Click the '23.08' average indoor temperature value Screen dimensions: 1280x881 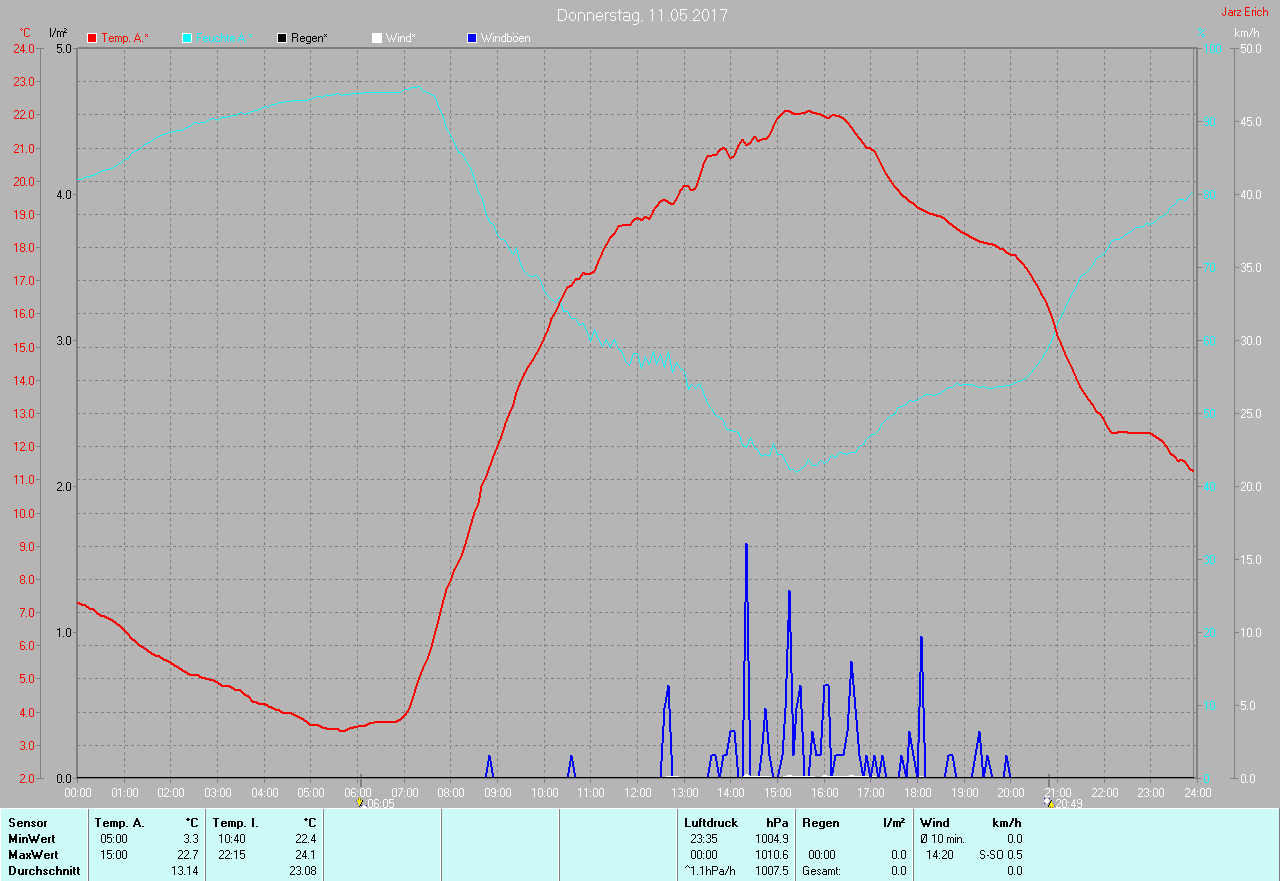[x=302, y=871]
